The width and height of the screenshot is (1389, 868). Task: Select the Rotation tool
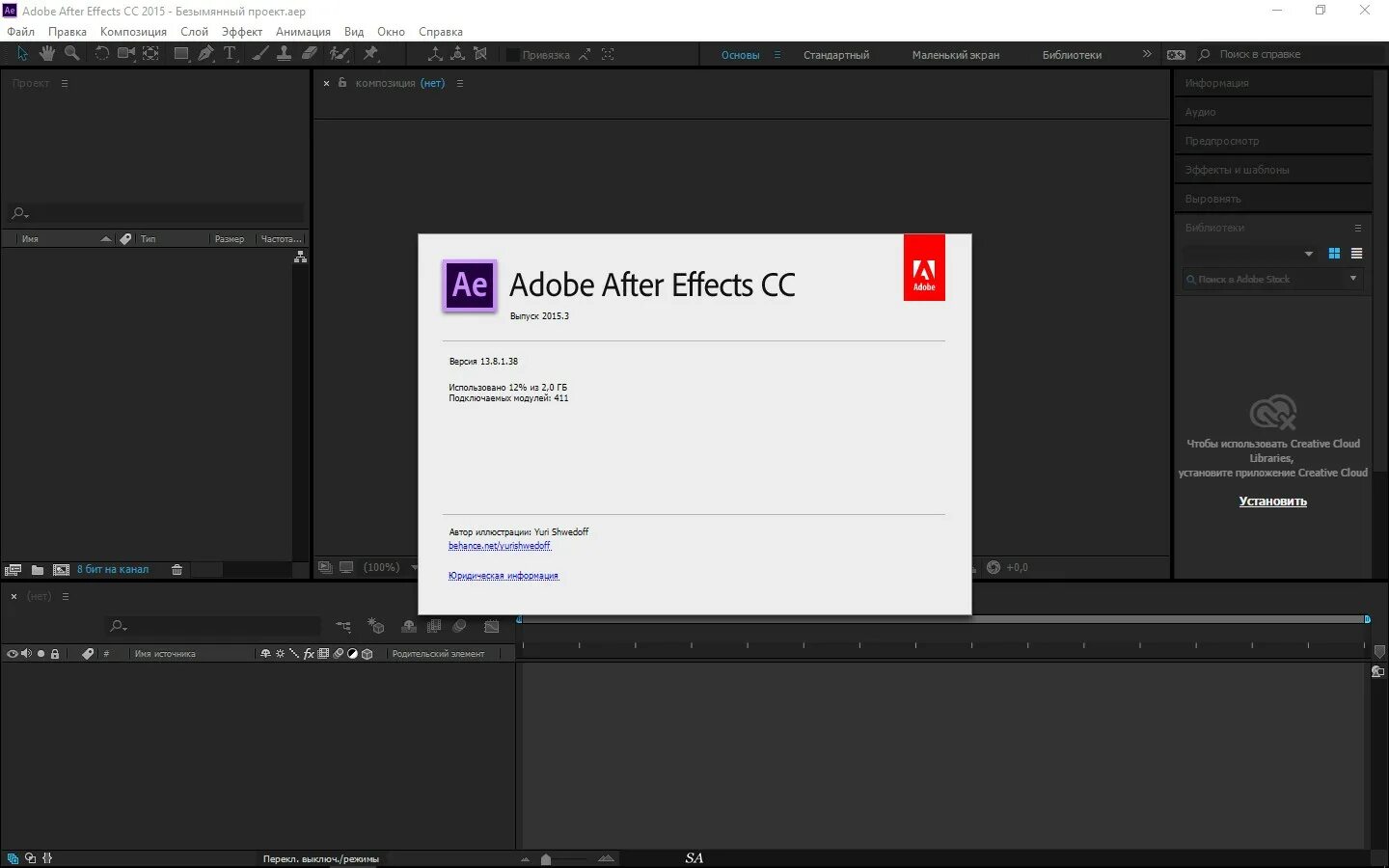101,54
